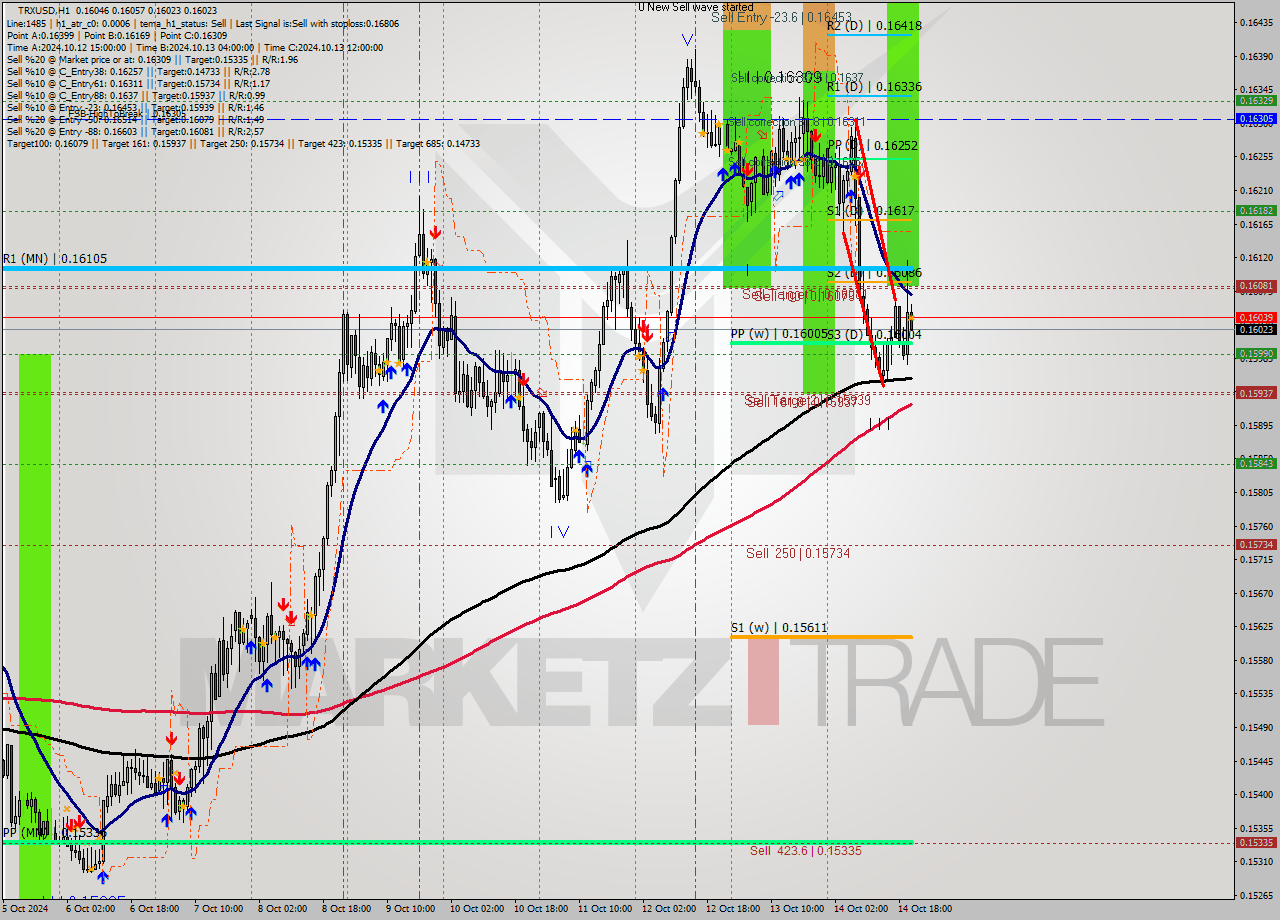This screenshot has height=920, width=1280.
Task: Click the 'Sell Entry -23.6 | 0.16453' label
Action: pyautogui.click(x=781, y=18)
